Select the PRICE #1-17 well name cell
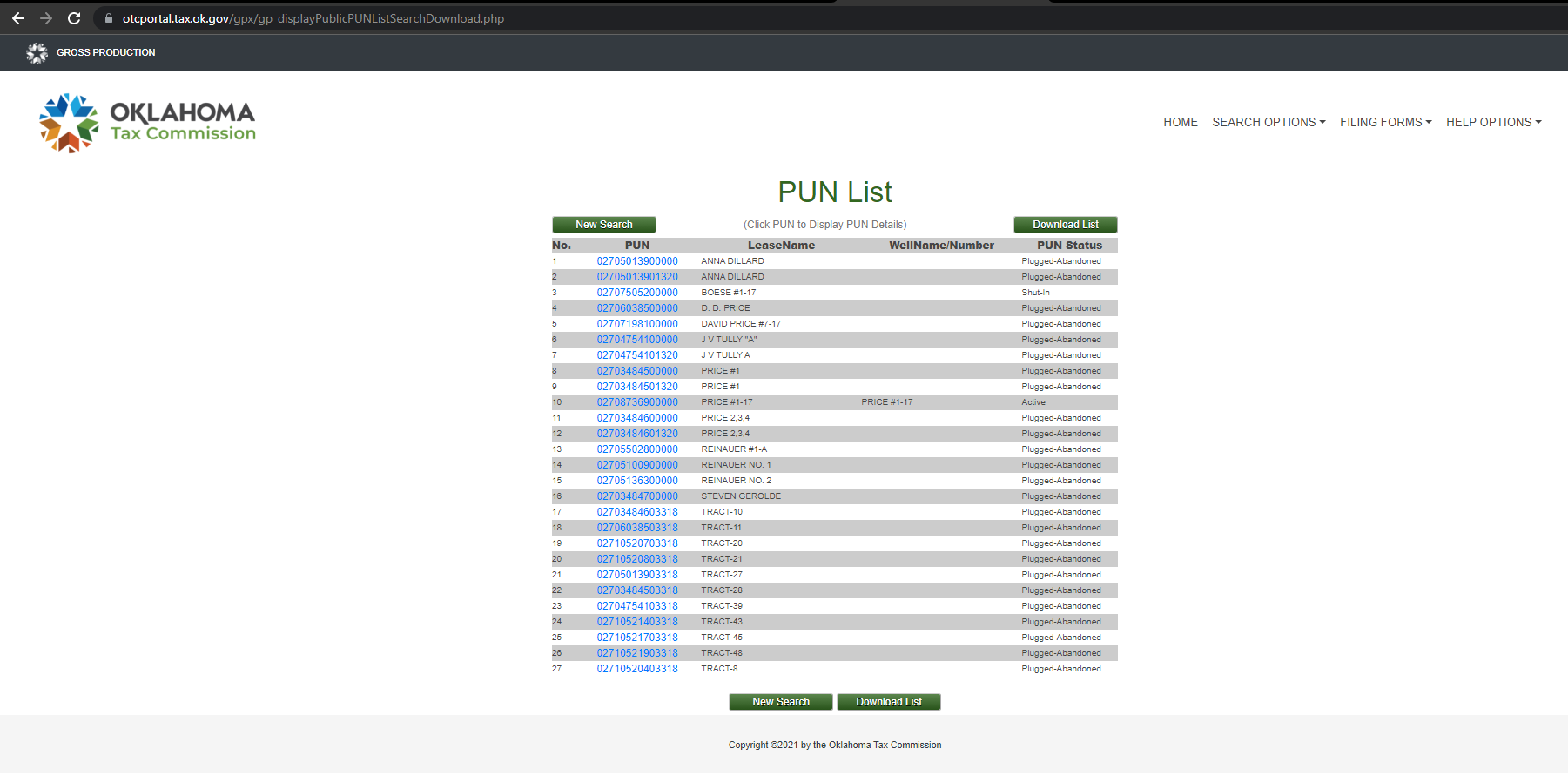 [x=887, y=402]
